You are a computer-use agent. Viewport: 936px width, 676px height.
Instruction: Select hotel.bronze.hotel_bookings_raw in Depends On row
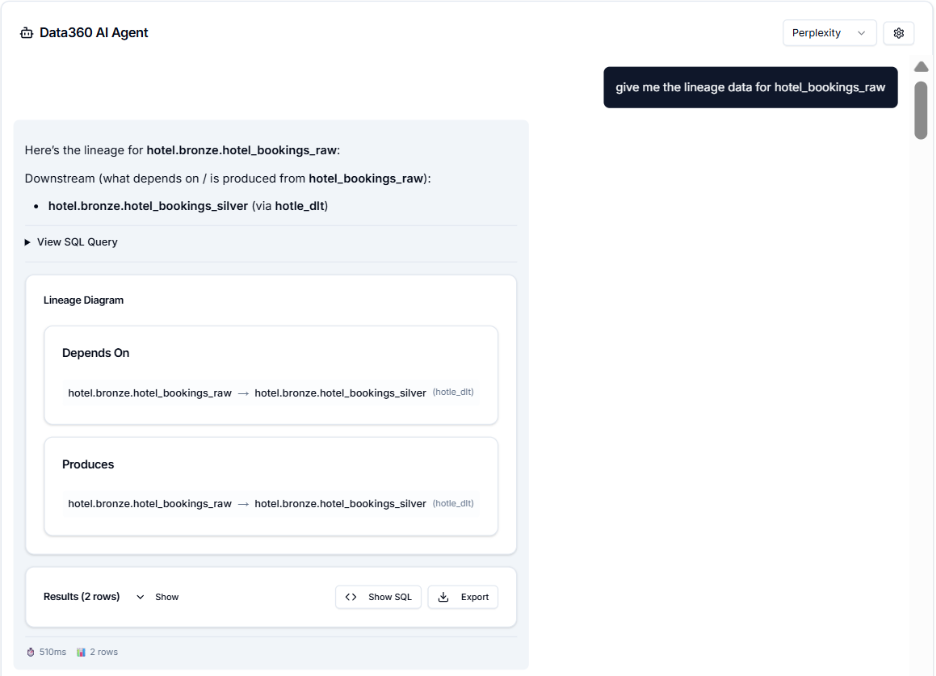148,392
